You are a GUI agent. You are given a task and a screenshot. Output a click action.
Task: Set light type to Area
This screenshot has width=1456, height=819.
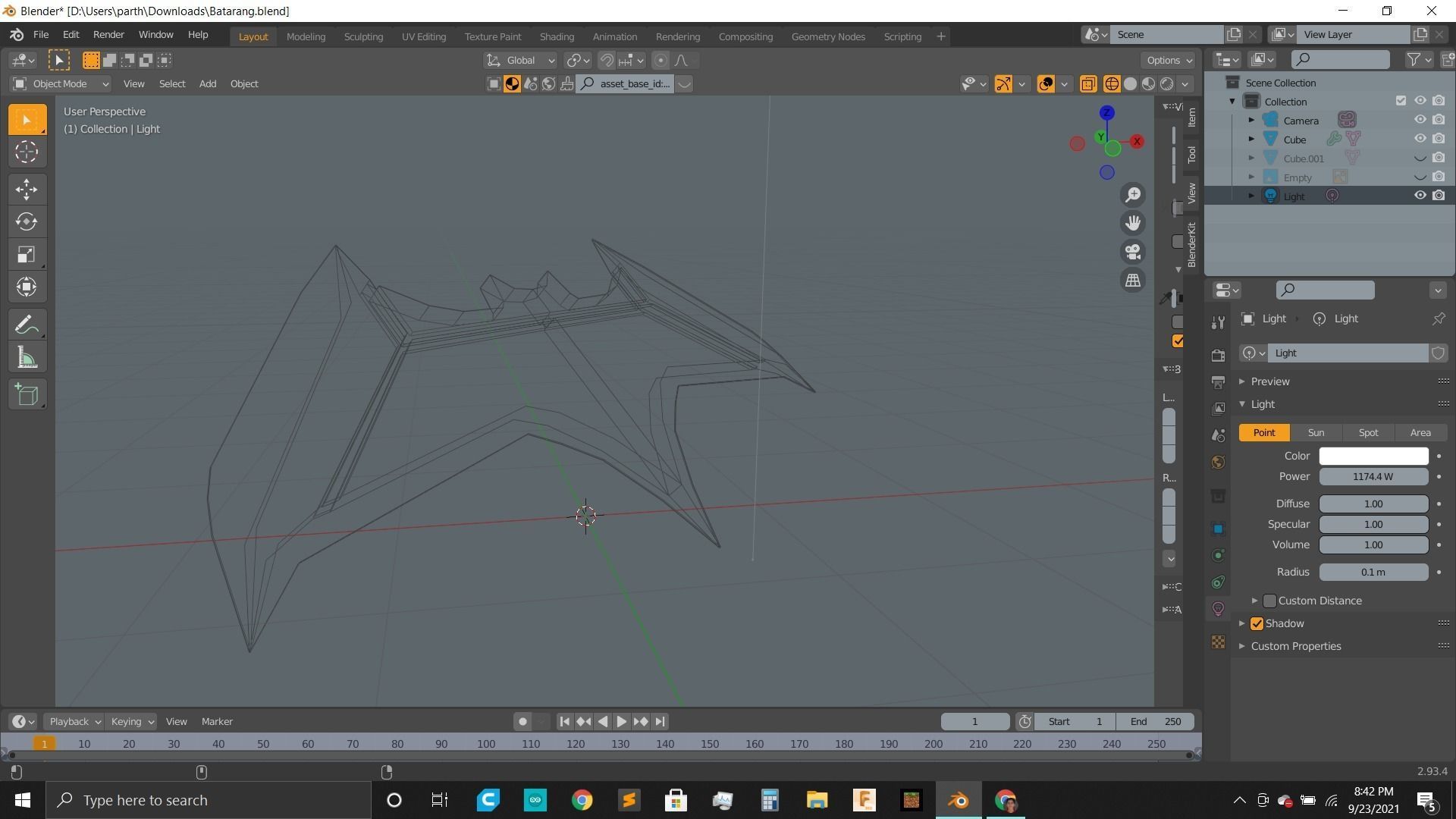point(1420,432)
